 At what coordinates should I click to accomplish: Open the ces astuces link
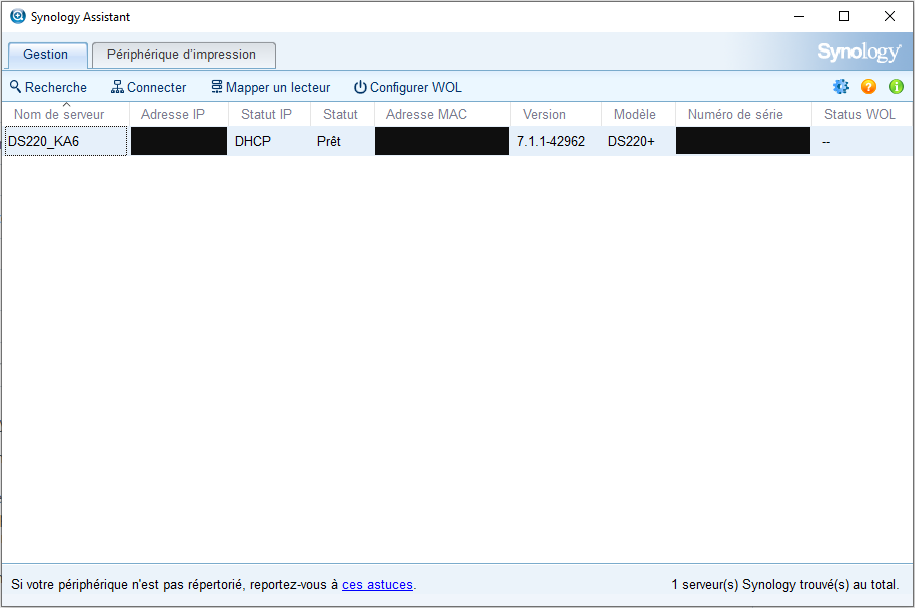click(377, 584)
